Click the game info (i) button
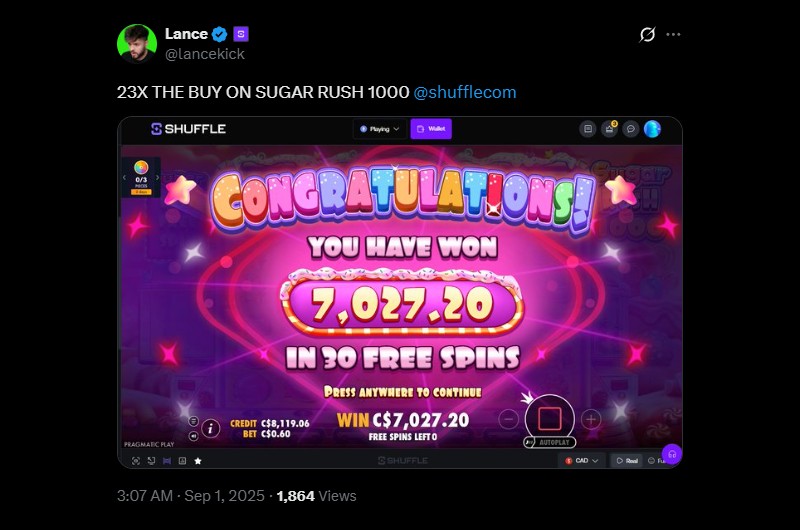 (210, 428)
